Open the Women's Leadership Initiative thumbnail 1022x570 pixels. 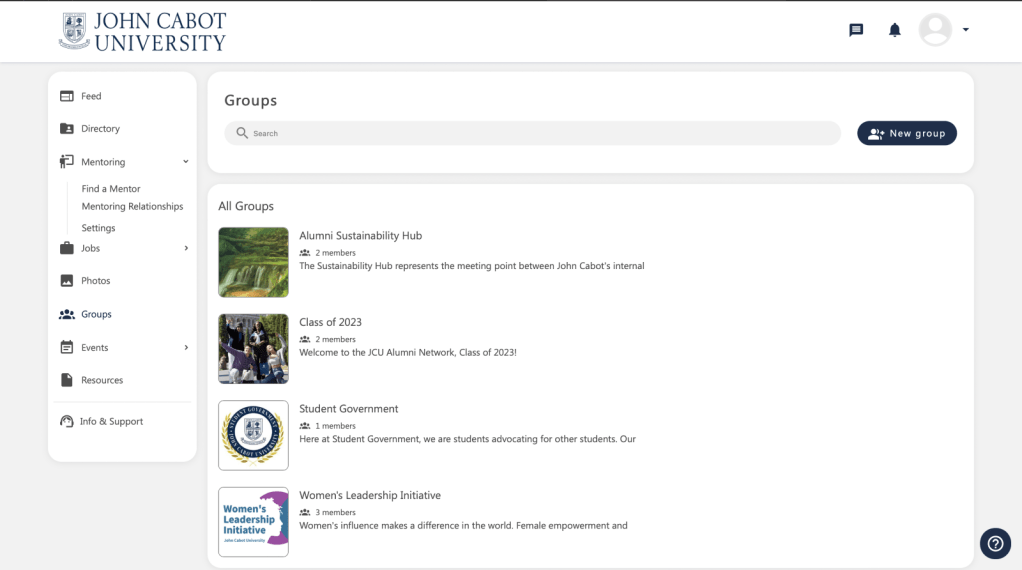253,522
